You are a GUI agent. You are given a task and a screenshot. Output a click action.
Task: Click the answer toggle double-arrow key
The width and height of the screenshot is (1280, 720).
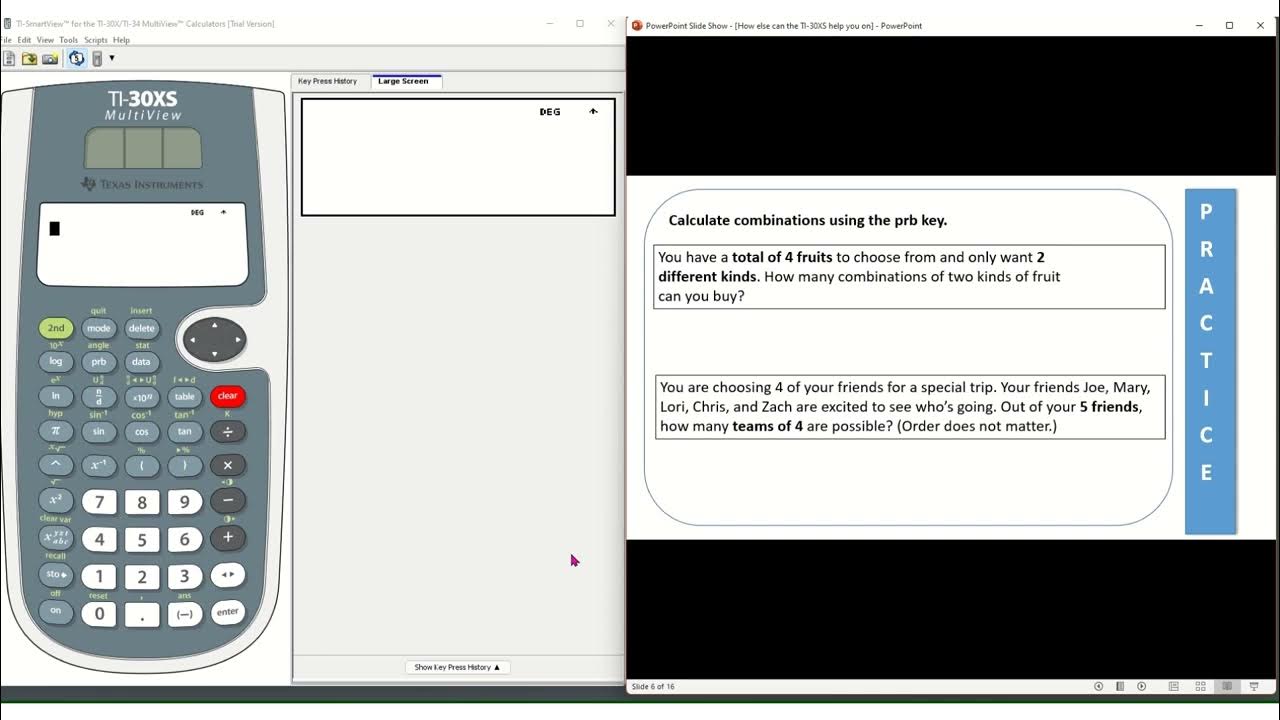[228, 575]
